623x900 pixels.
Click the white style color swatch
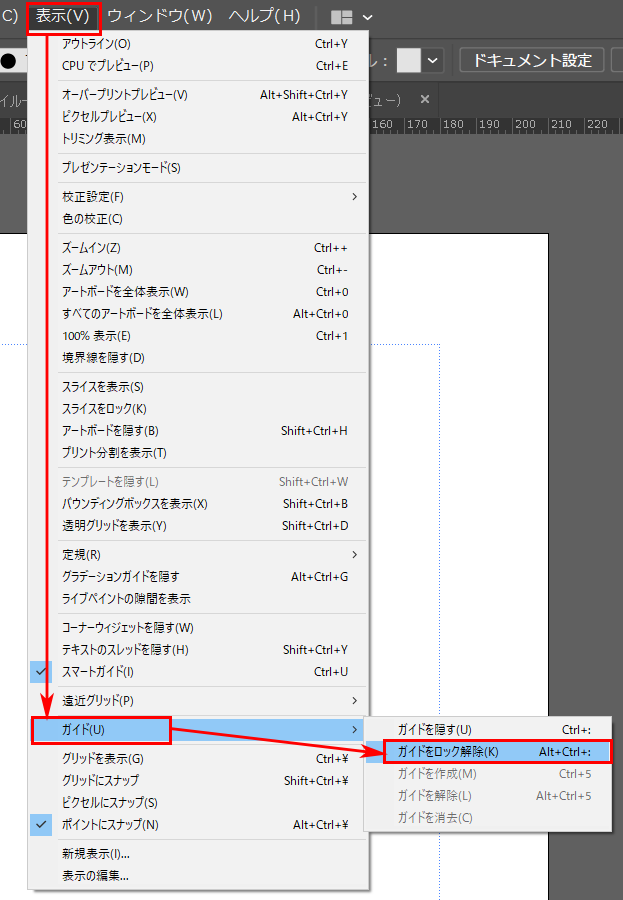(x=409, y=60)
